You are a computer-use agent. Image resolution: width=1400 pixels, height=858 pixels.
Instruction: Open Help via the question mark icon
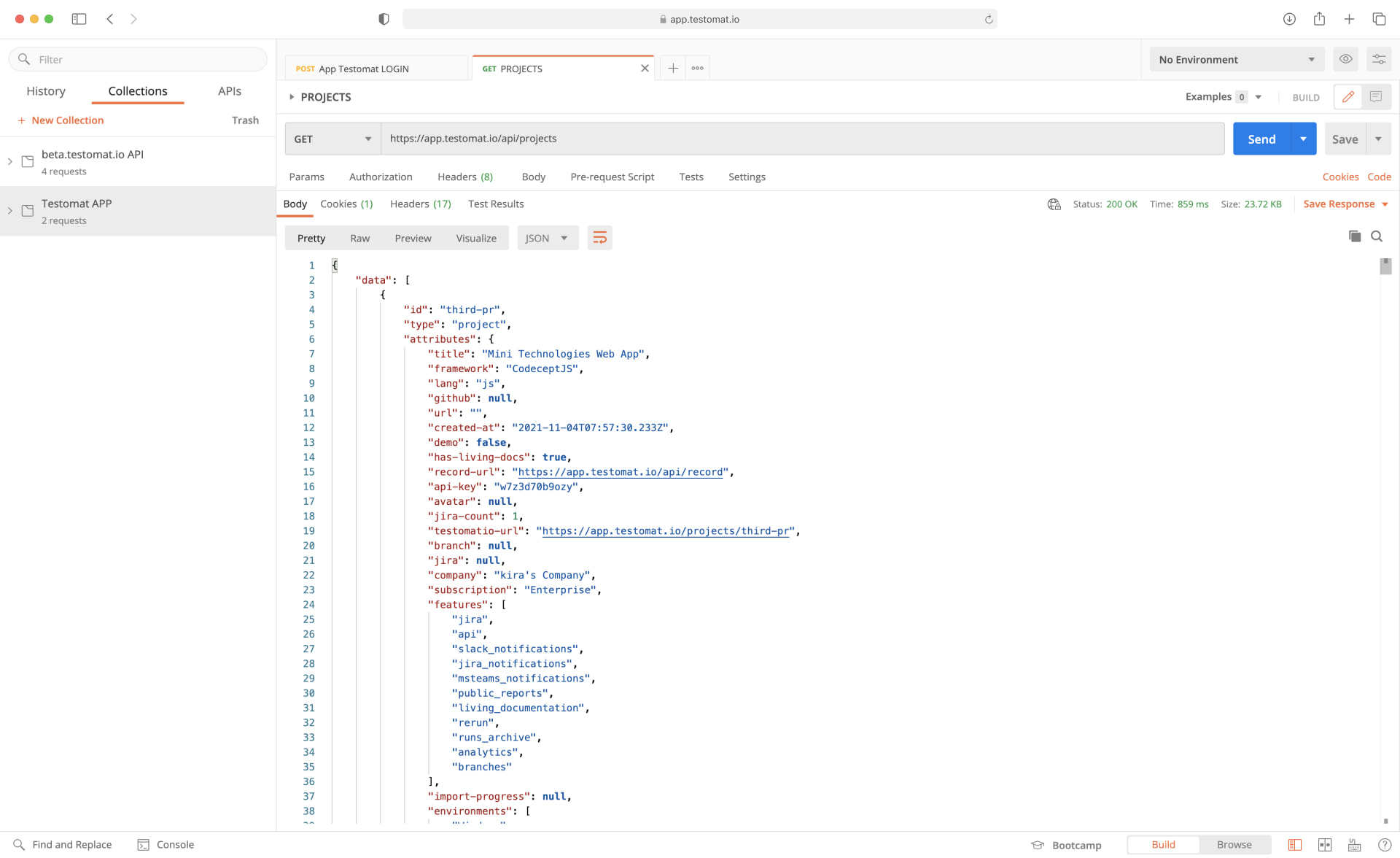click(1385, 845)
